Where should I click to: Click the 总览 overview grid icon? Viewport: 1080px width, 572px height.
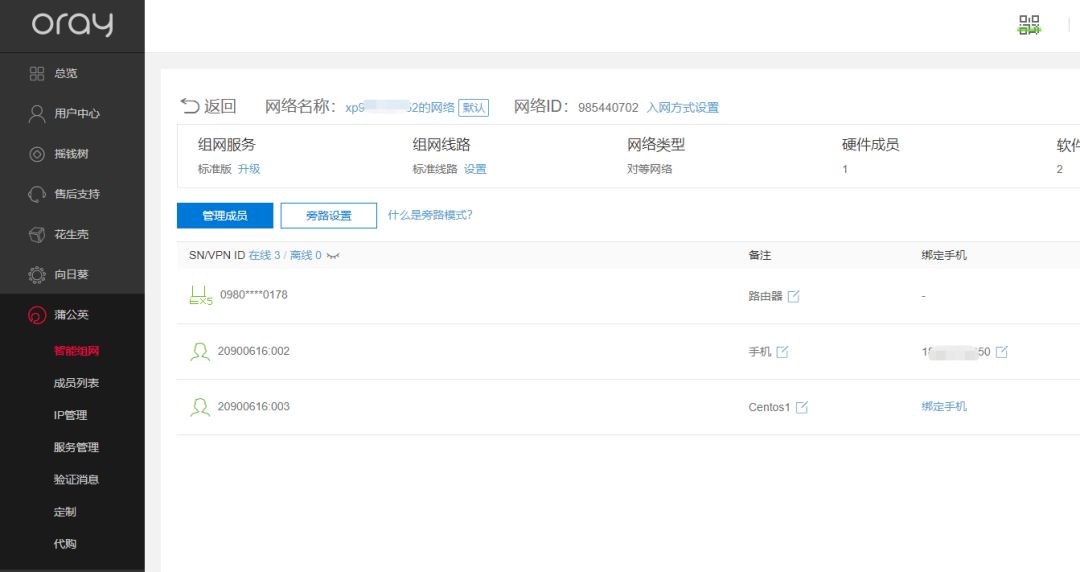(x=37, y=73)
